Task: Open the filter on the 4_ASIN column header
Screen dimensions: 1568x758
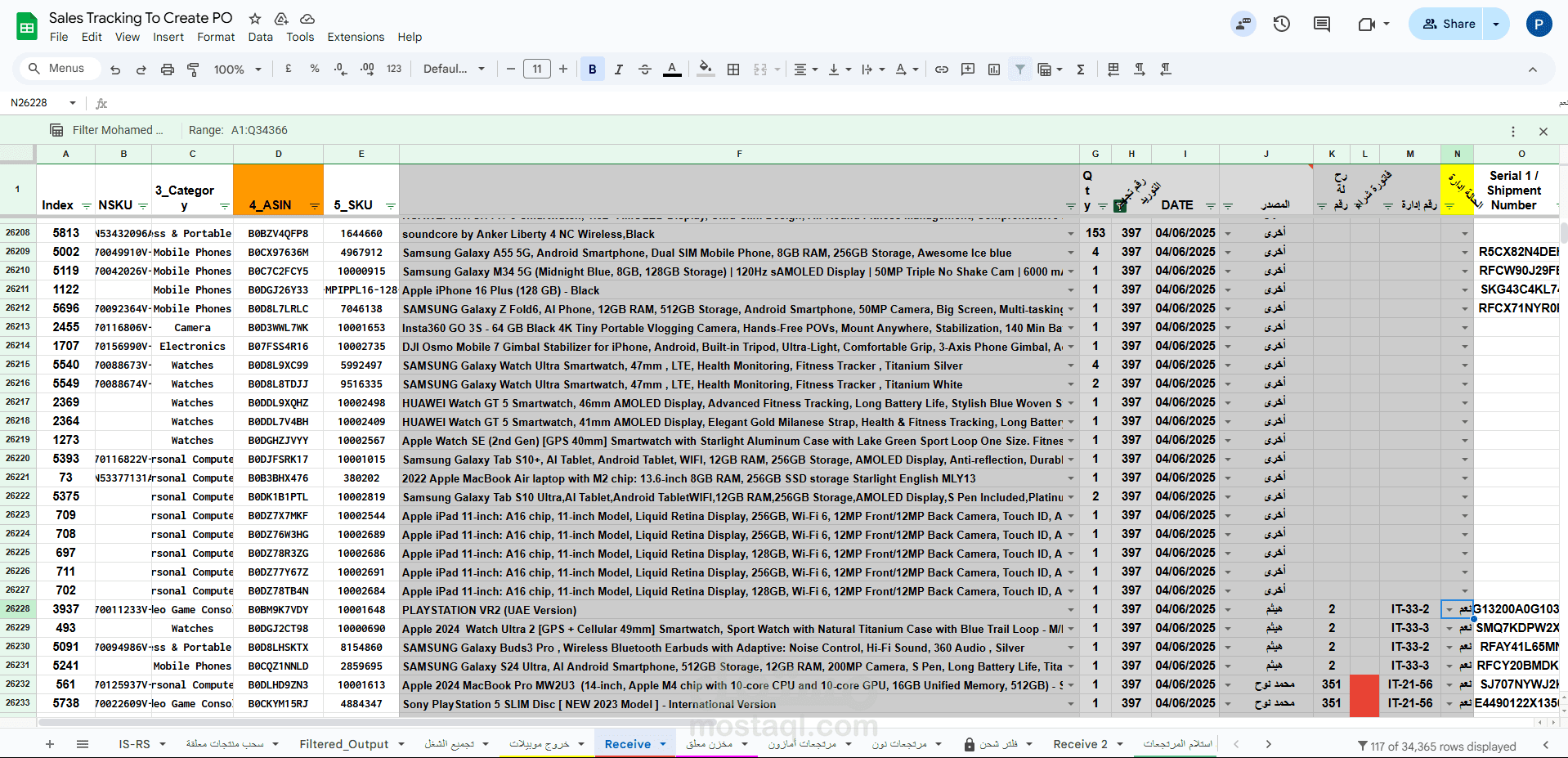Action: pos(315,206)
